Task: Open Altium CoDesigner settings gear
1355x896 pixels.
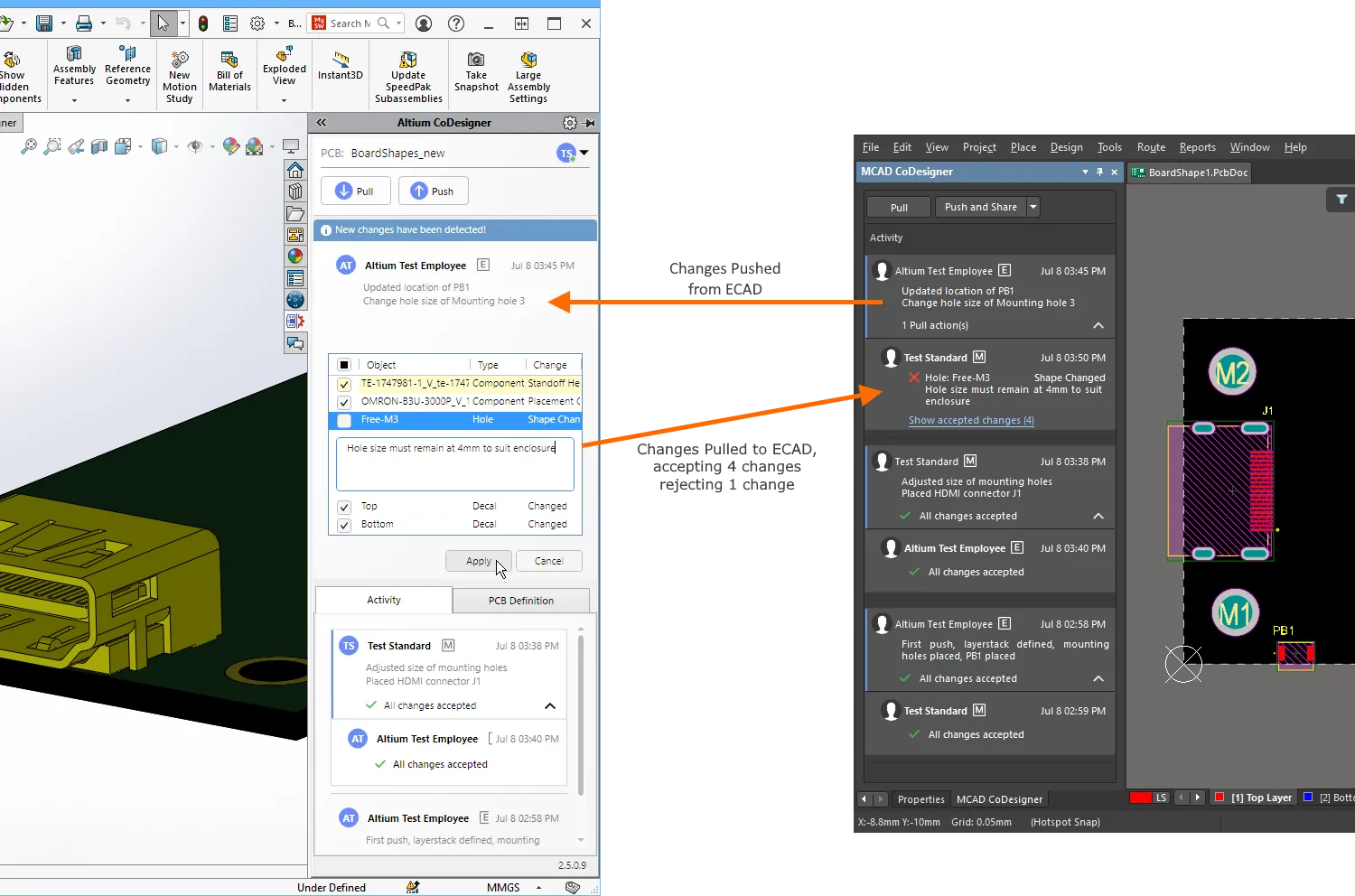Action: pyautogui.click(x=569, y=123)
